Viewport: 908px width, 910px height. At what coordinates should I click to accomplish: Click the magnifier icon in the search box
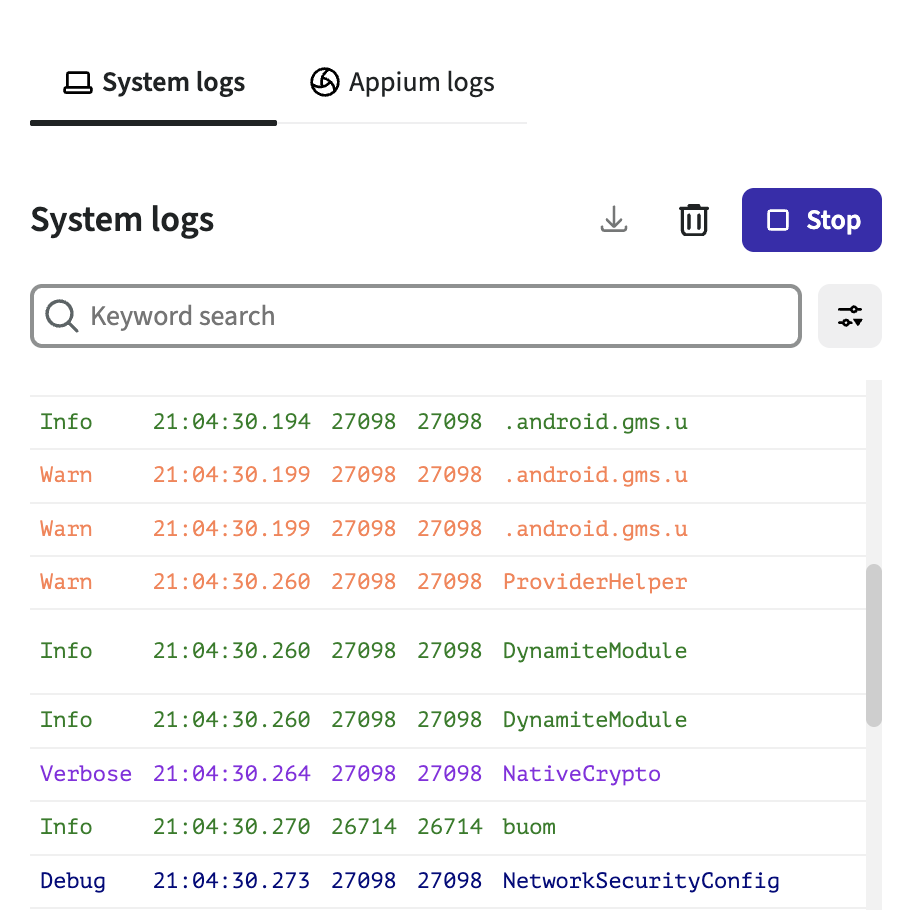(x=62, y=316)
